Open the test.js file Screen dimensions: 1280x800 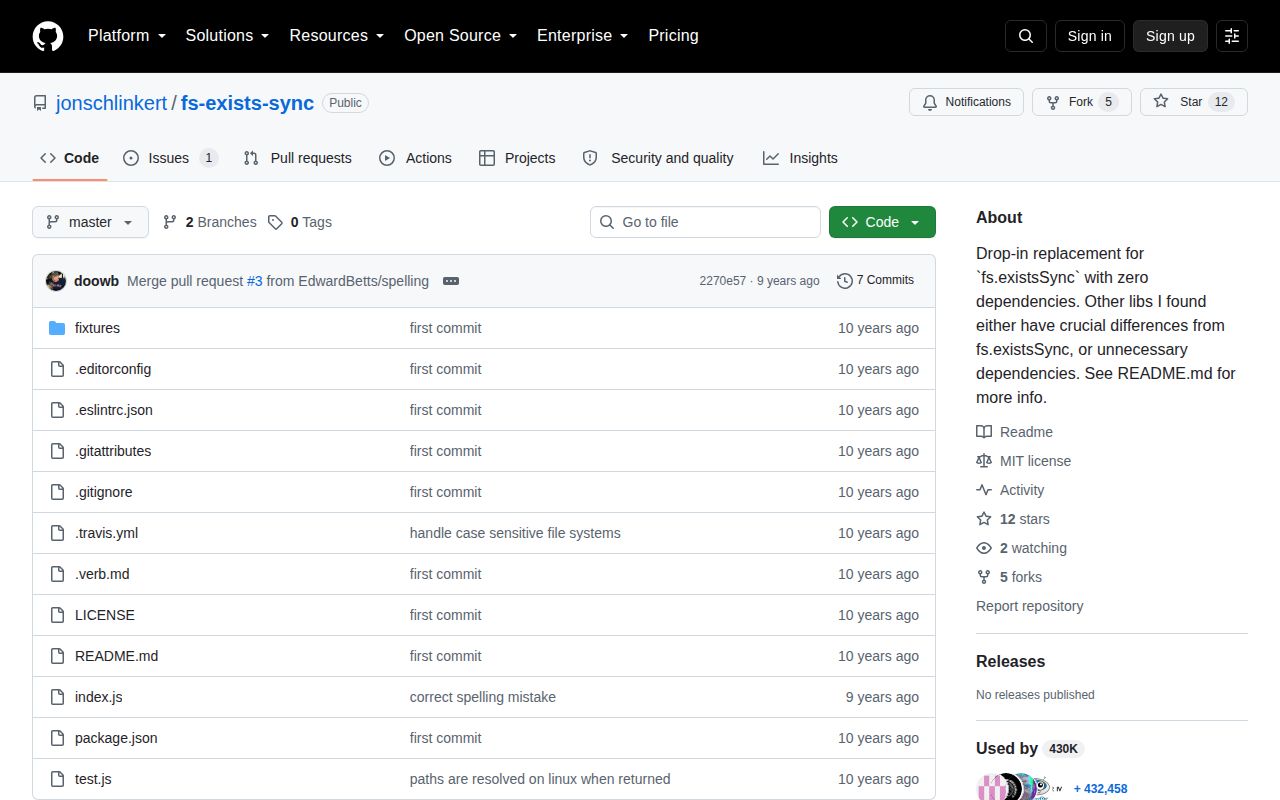(x=93, y=779)
